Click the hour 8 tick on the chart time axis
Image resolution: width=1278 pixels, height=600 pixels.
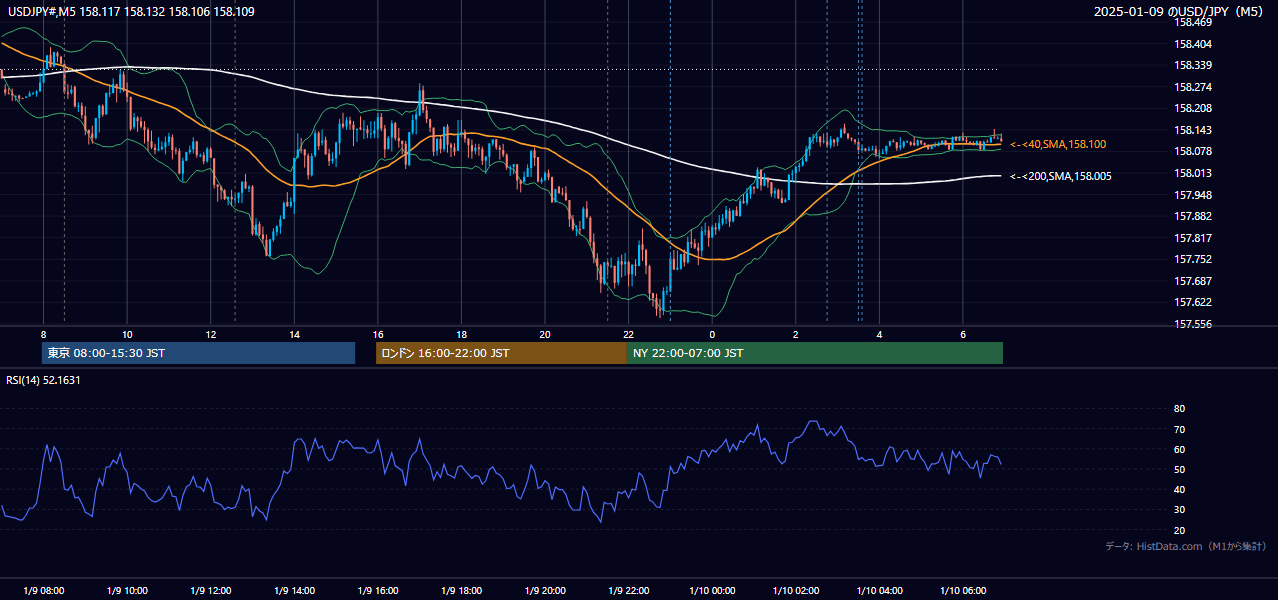pyautogui.click(x=43, y=334)
